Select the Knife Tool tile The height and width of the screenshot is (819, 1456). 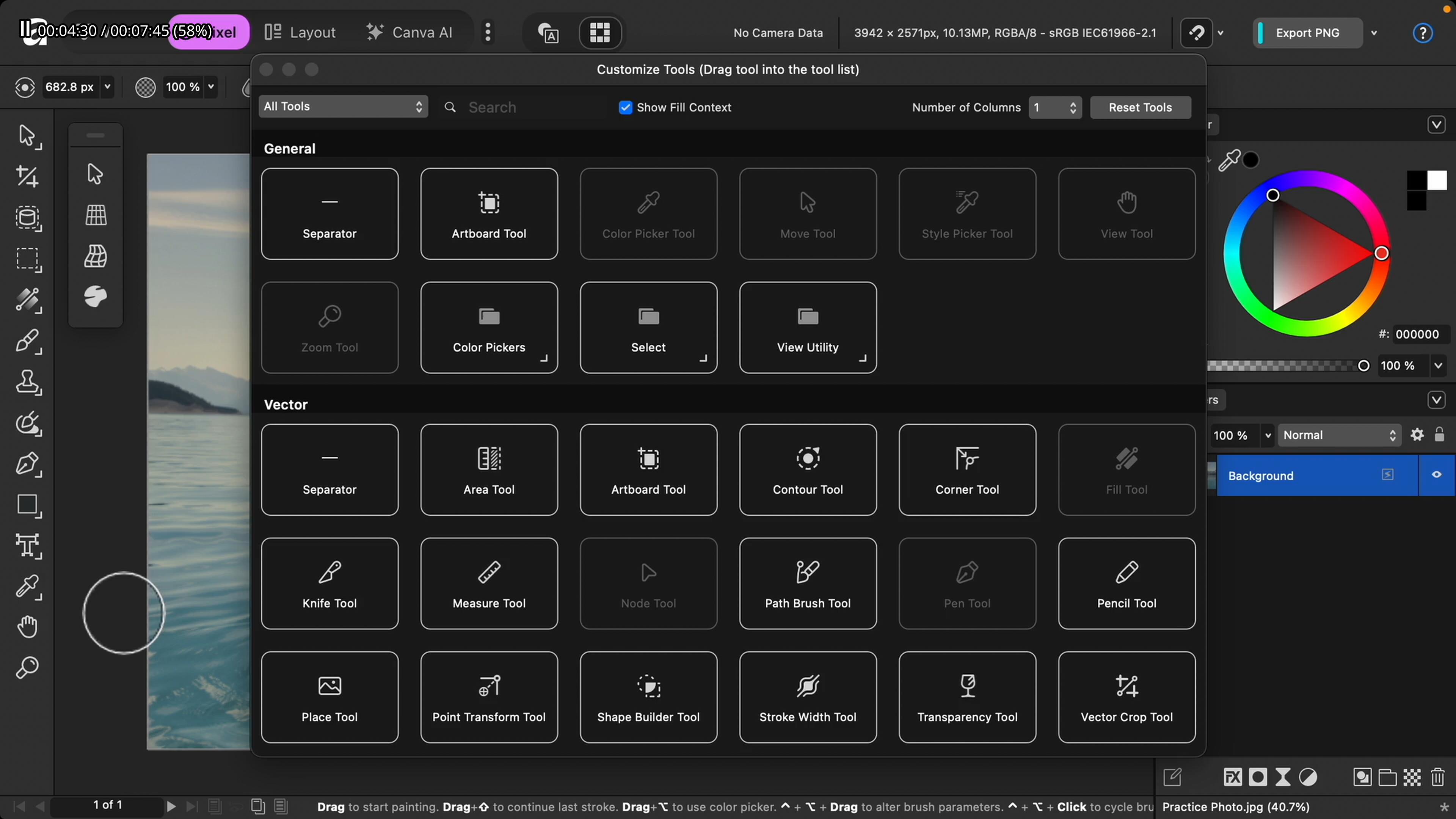point(329,583)
